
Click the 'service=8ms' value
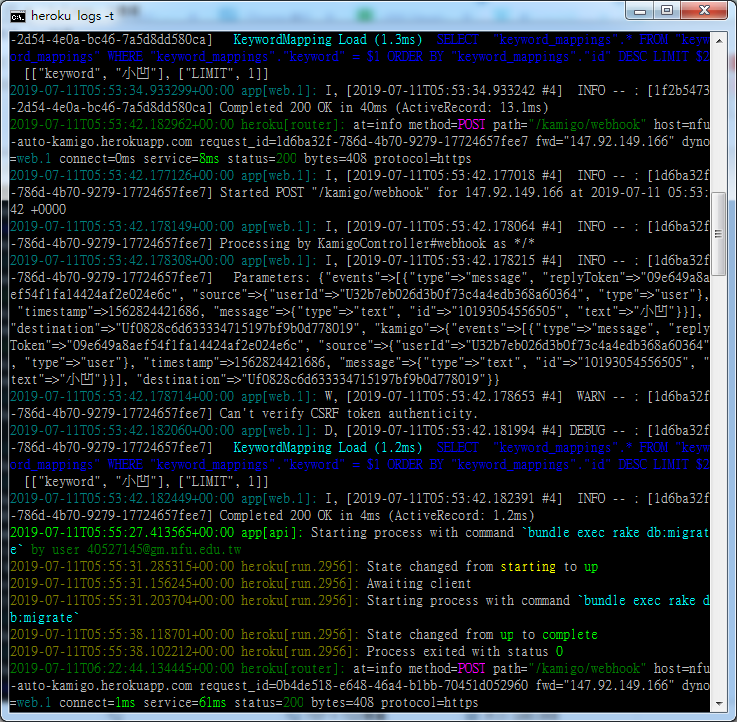point(181,159)
